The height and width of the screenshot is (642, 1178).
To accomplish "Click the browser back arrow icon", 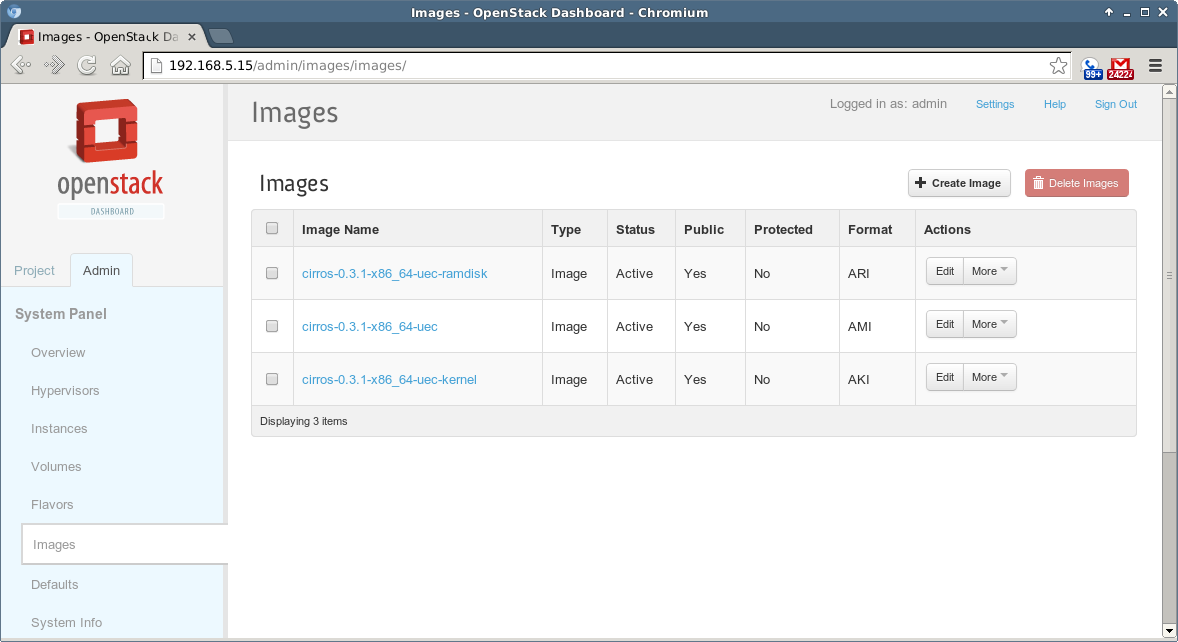I will (x=21, y=66).
